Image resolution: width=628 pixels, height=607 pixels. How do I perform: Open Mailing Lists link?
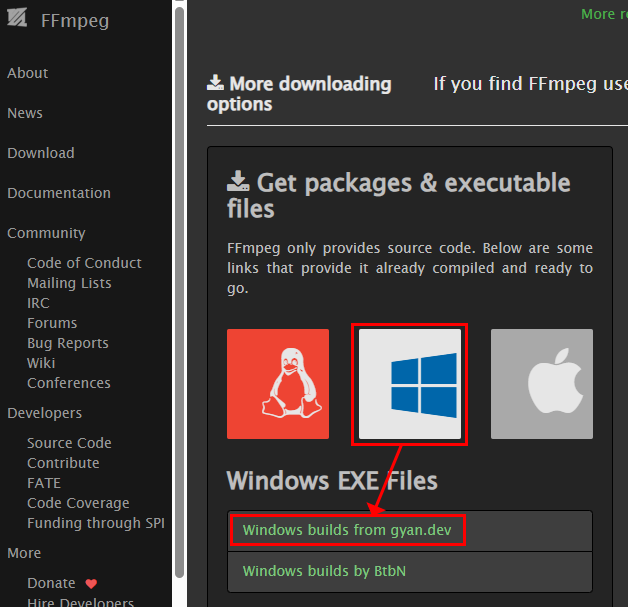69,283
